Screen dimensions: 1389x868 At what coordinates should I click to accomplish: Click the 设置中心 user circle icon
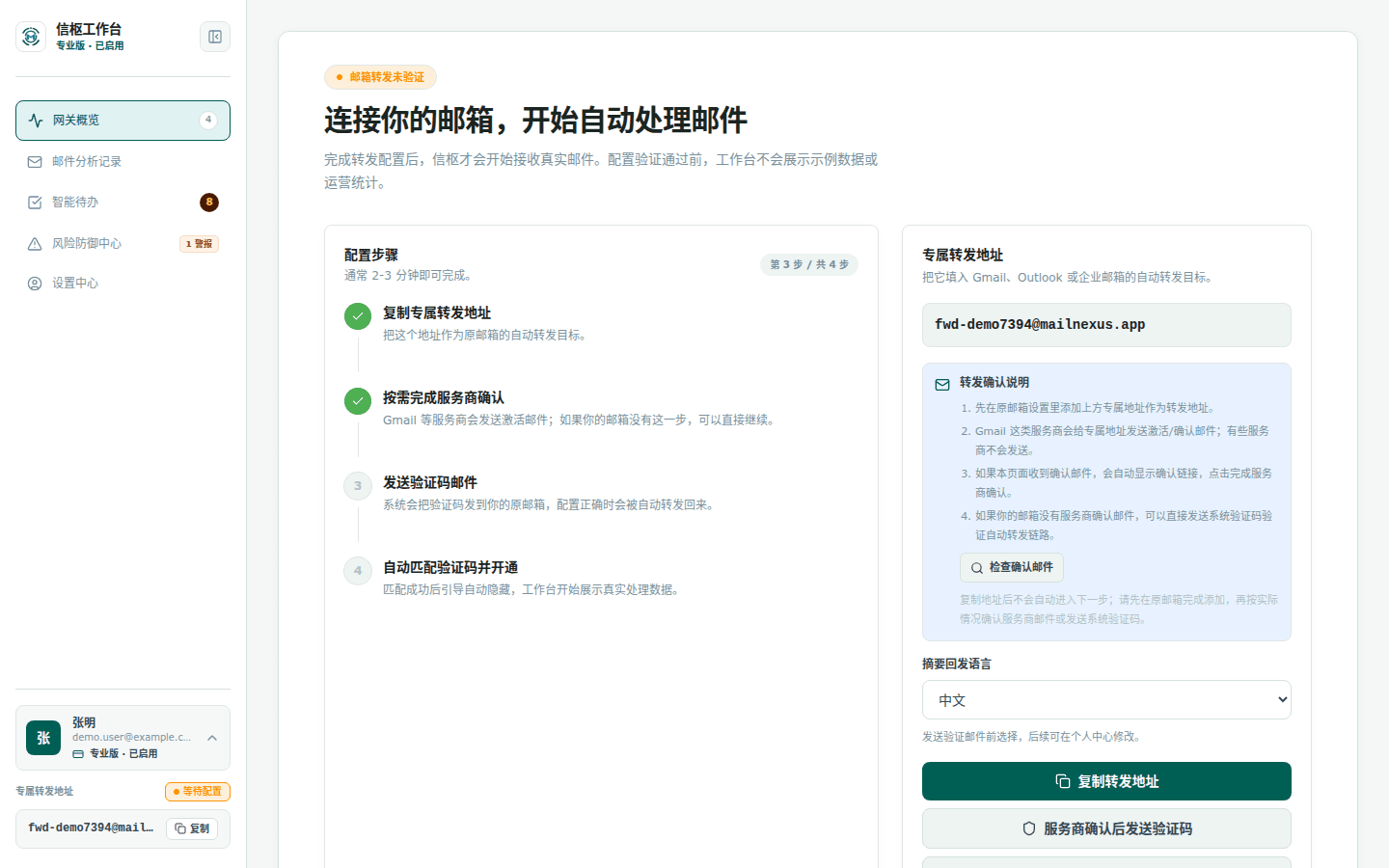coord(35,284)
